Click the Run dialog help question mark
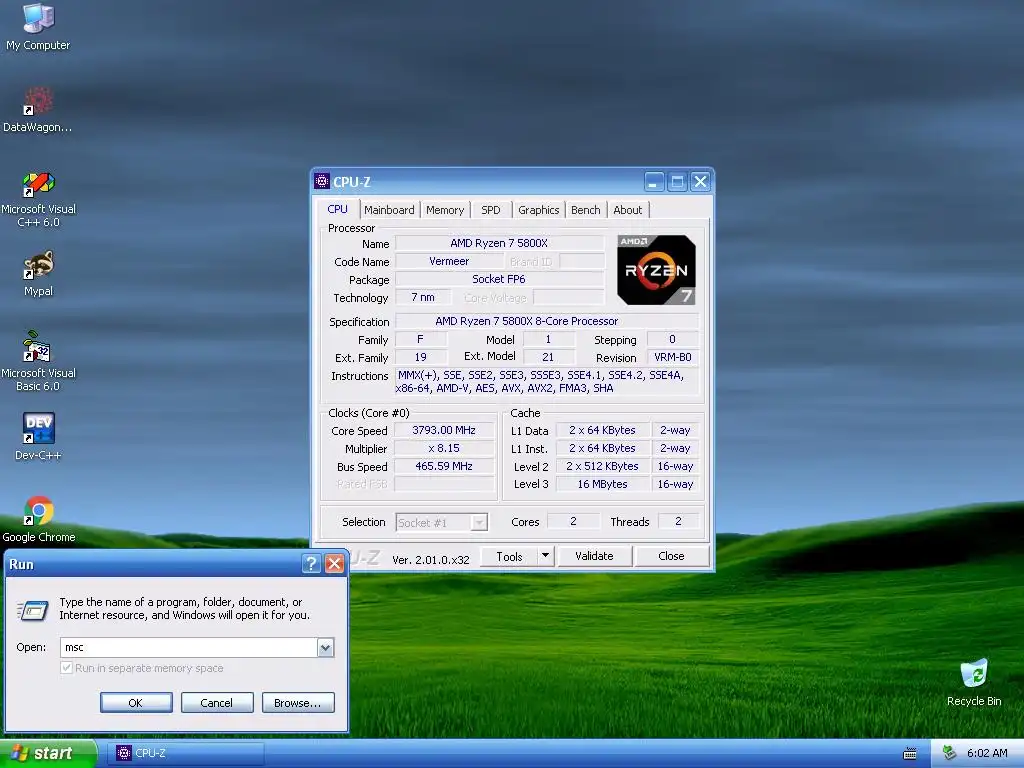The image size is (1024, 768). [312, 564]
